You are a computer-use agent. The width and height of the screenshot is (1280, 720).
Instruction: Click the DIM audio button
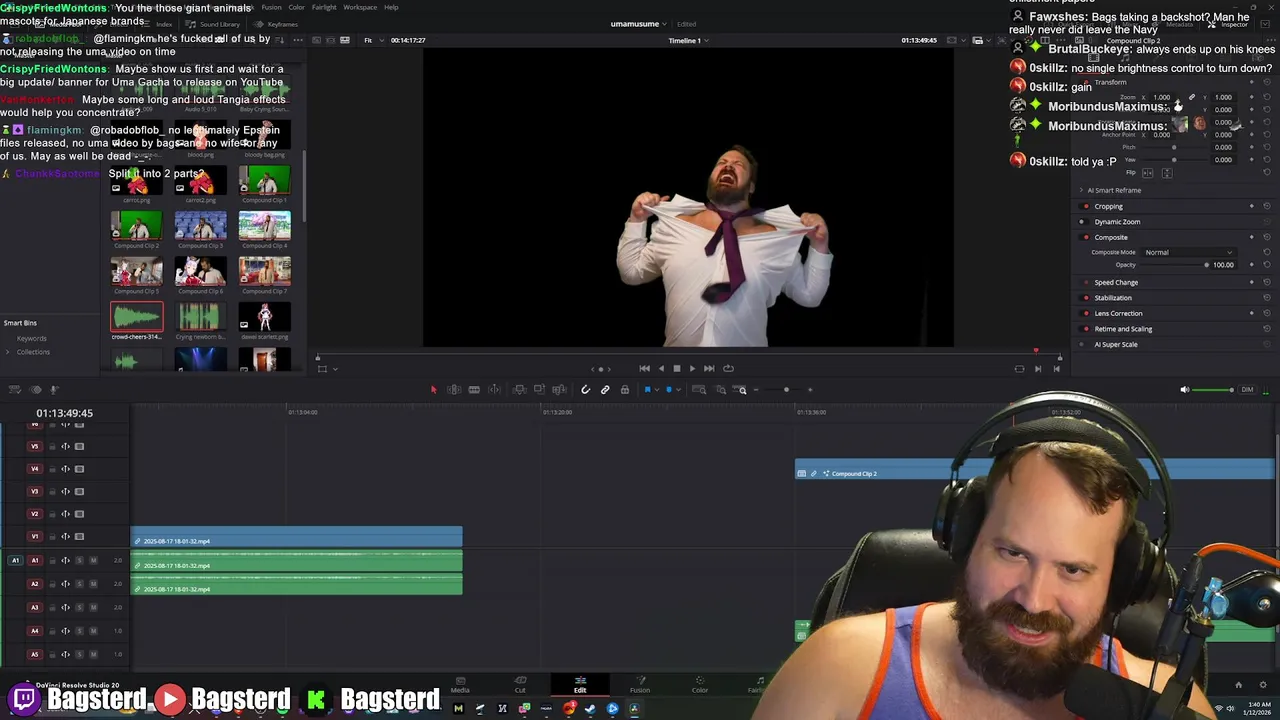pos(1247,390)
